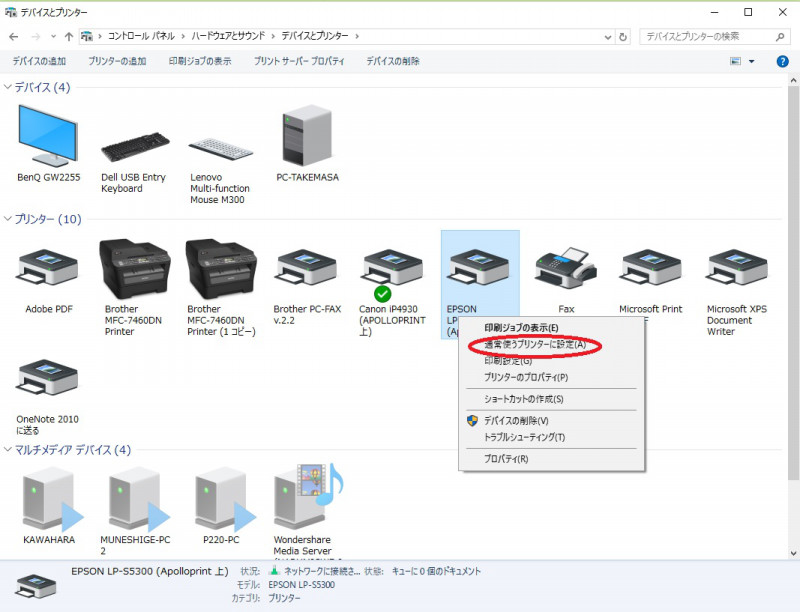Select the Microsoft XPS Document Writer icon

tap(736, 268)
